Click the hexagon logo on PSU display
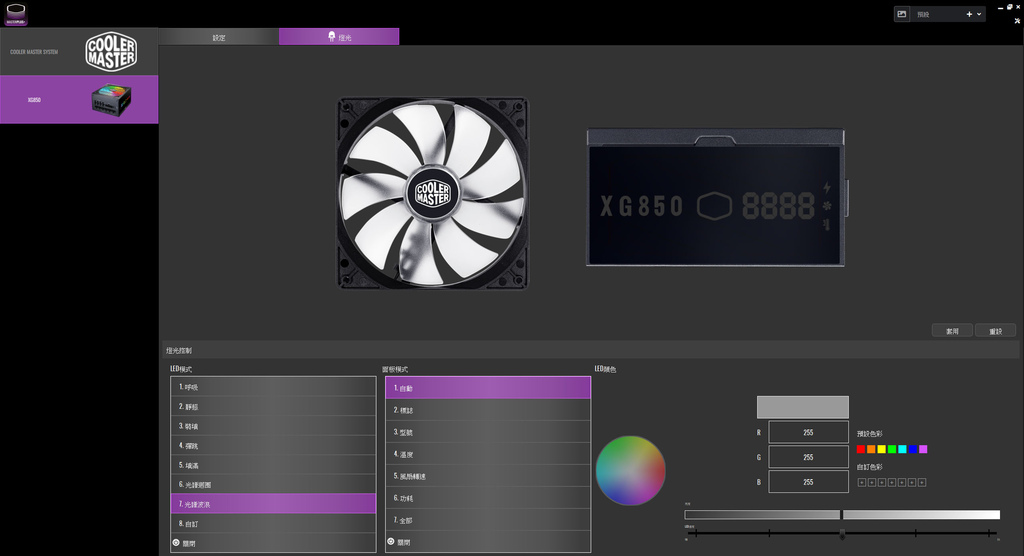 point(714,206)
